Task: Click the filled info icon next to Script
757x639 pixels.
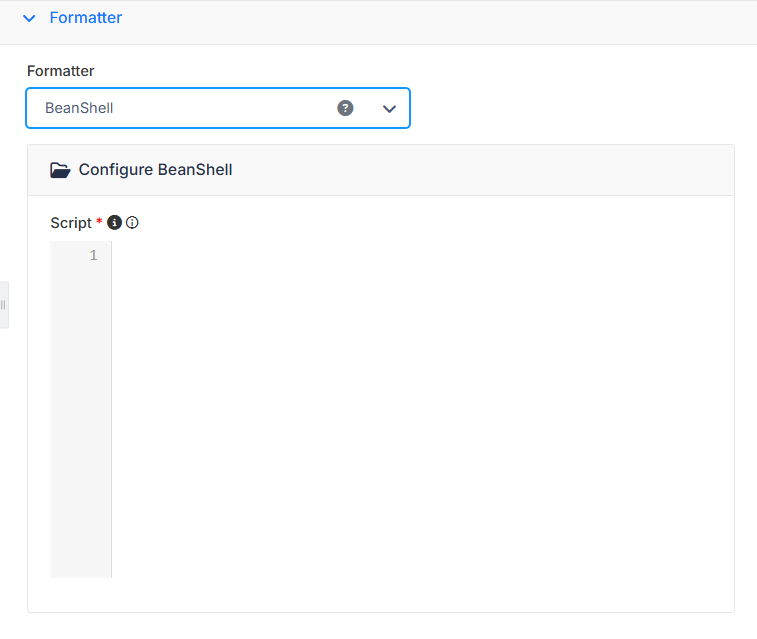Action: pyautogui.click(x=114, y=222)
